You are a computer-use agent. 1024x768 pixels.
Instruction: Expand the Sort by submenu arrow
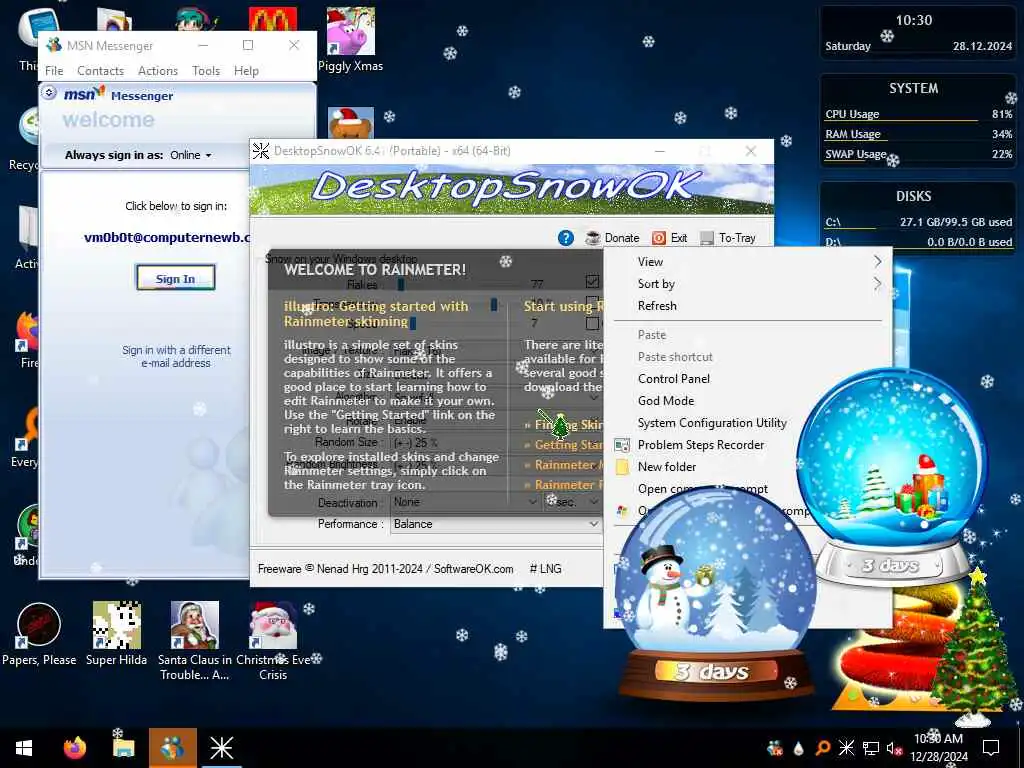[877, 283]
